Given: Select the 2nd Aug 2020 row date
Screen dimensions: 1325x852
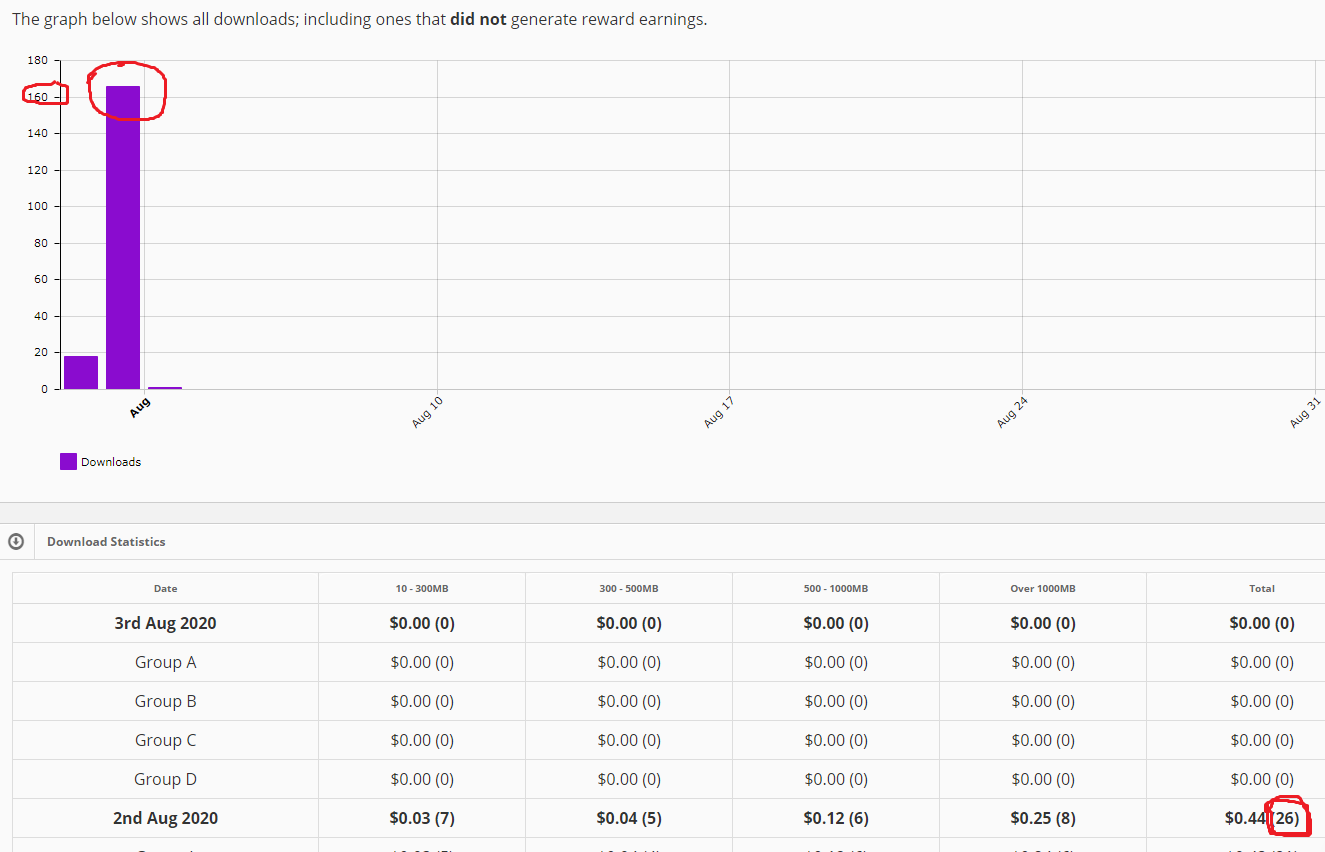Looking at the screenshot, I should coord(165,818).
